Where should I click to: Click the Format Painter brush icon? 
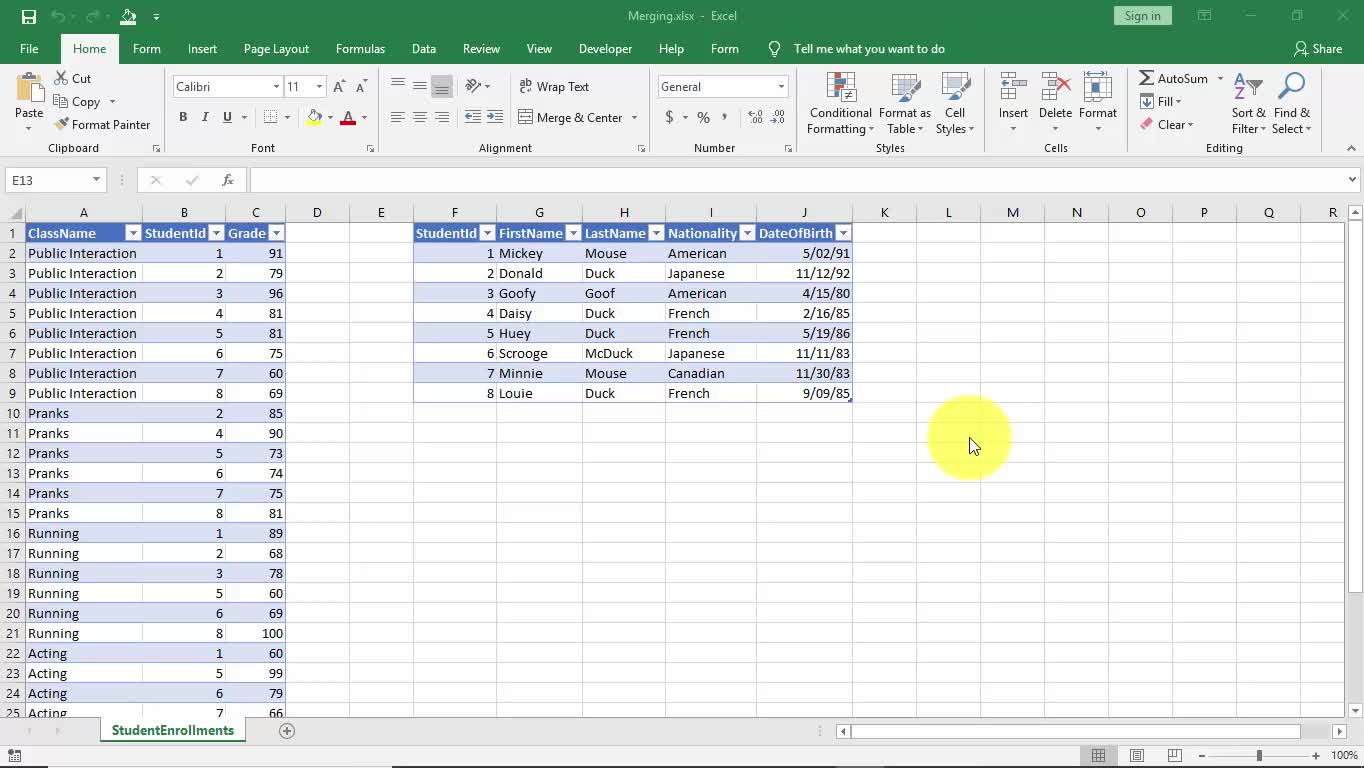click(61, 125)
